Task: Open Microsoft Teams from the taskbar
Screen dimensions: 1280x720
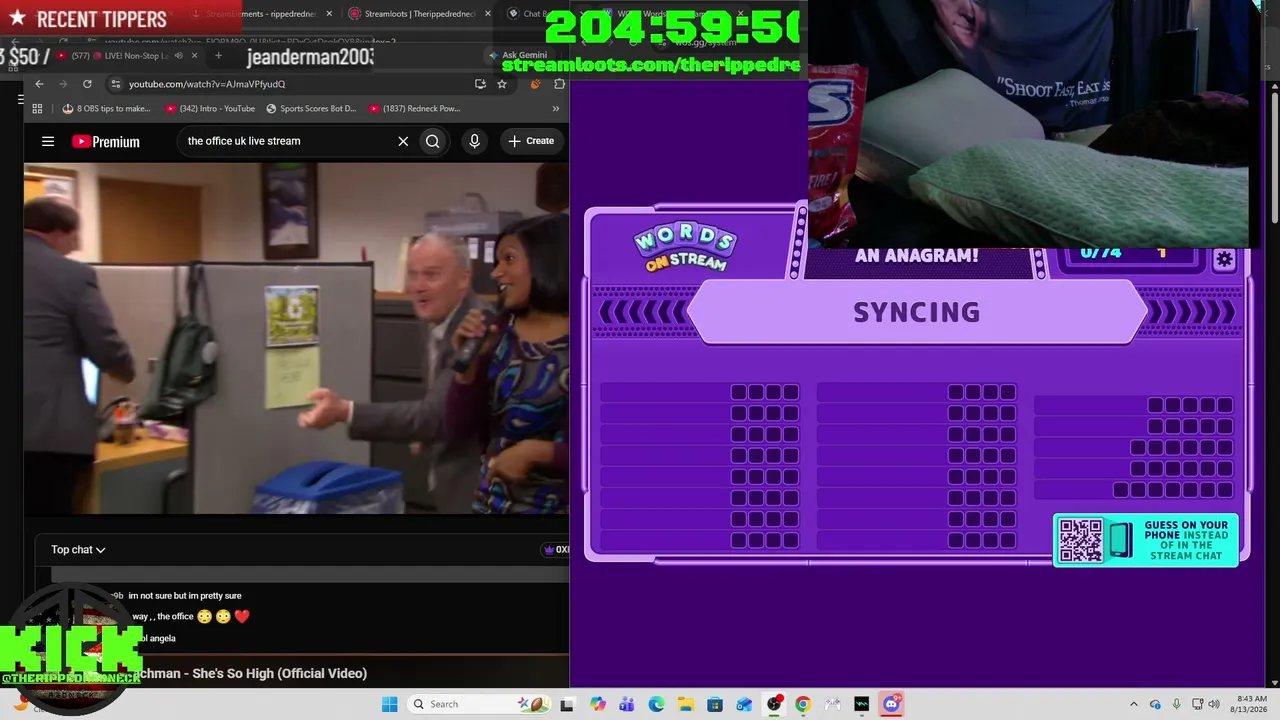Action: click(x=626, y=704)
